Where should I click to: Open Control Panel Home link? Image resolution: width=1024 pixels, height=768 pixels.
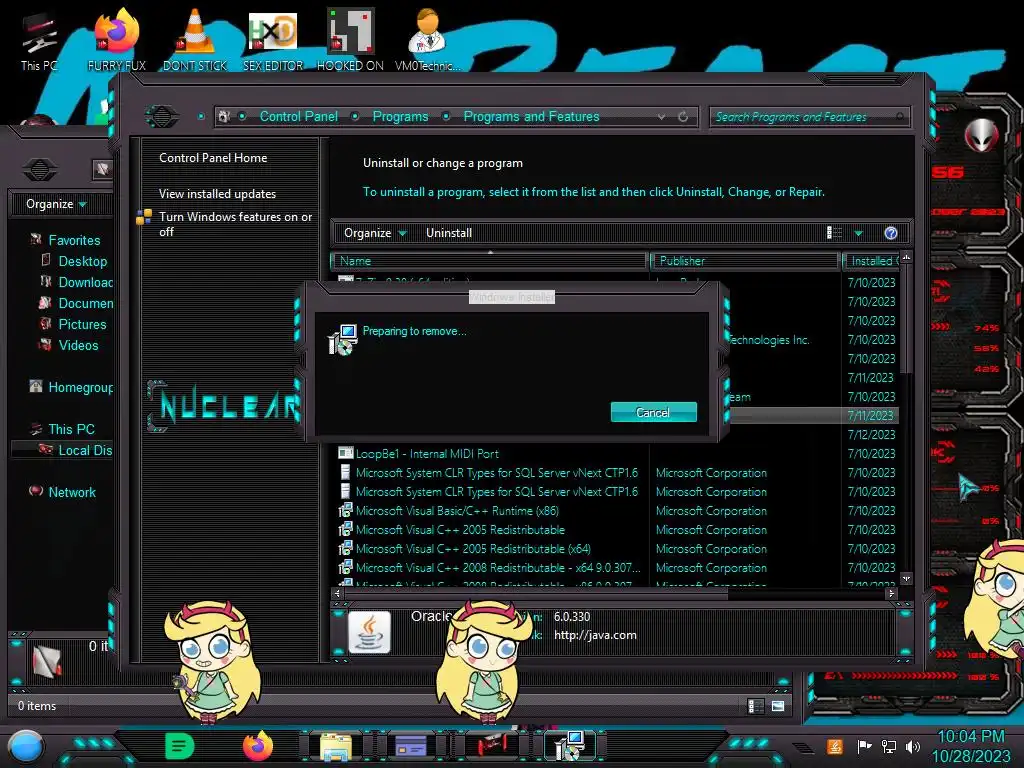point(213,157)
